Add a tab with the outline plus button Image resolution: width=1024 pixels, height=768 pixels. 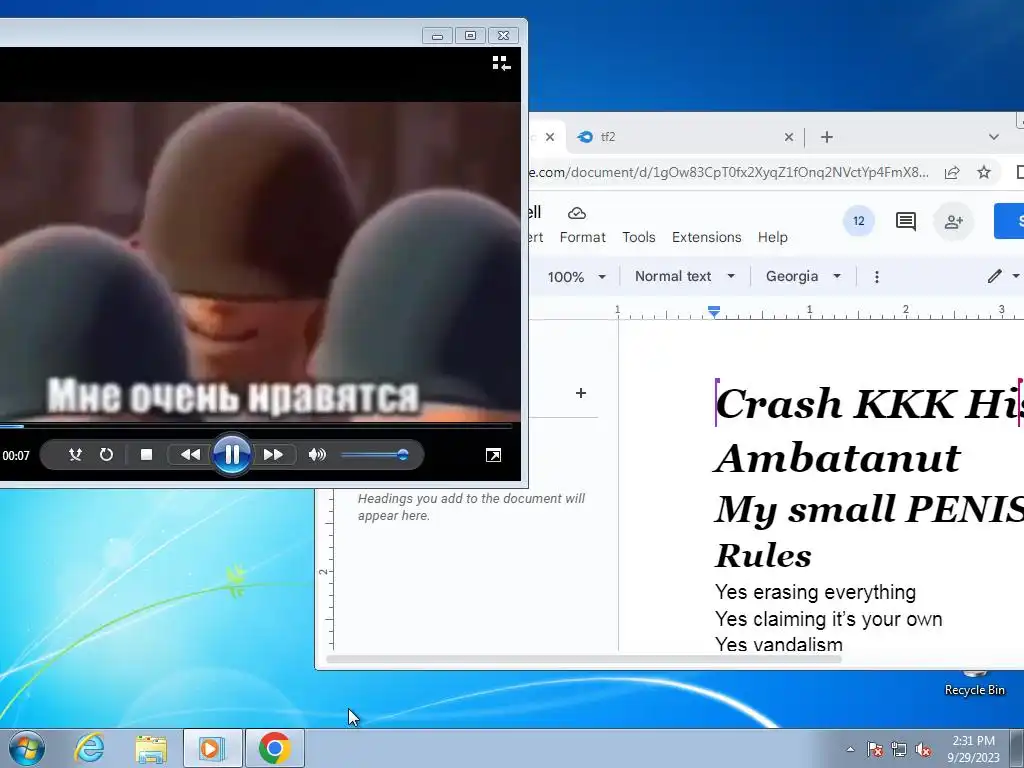[581, 393]
